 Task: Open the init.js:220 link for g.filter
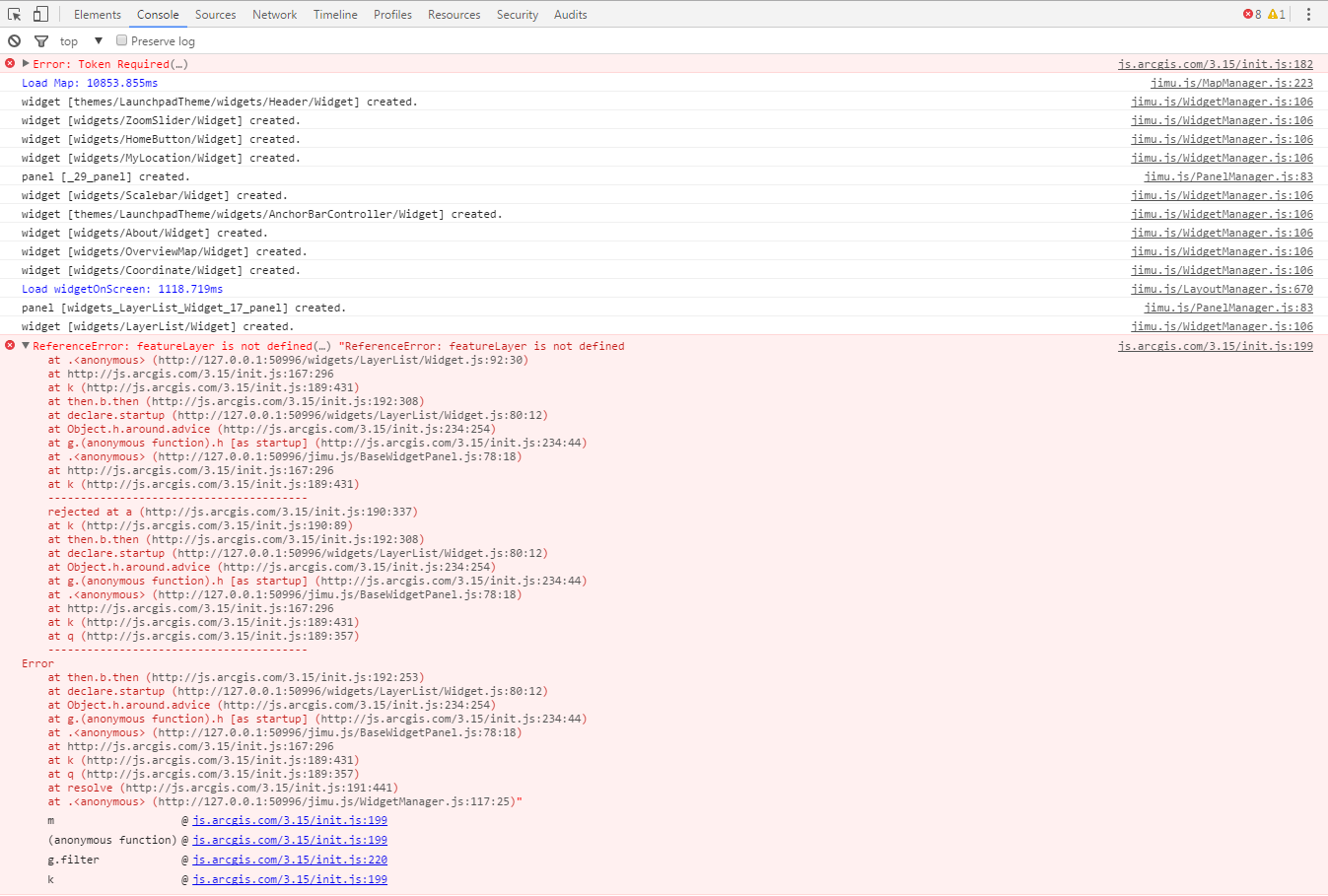[x=290, y=860]
